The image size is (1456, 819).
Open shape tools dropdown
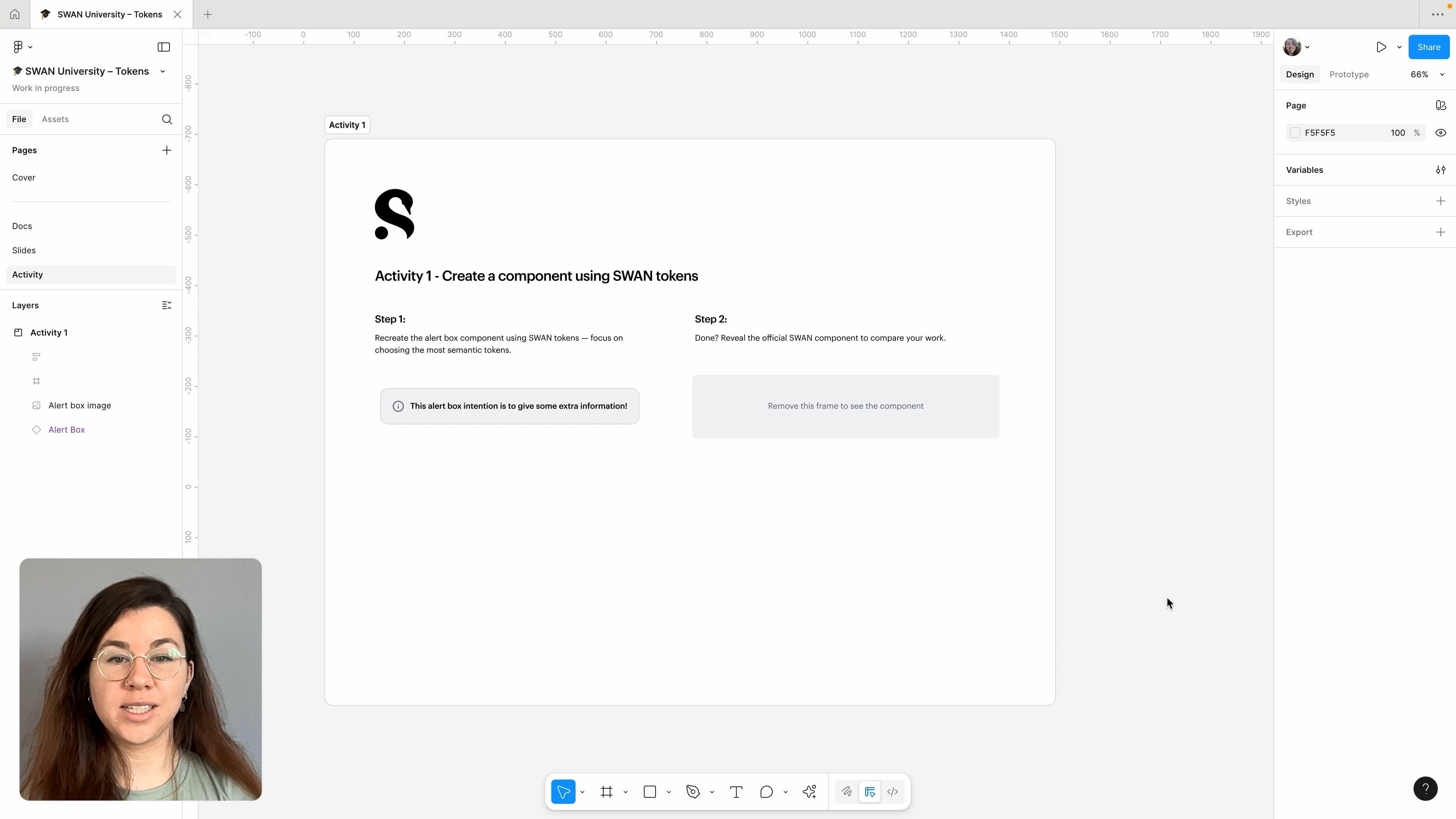coord(668,792)
